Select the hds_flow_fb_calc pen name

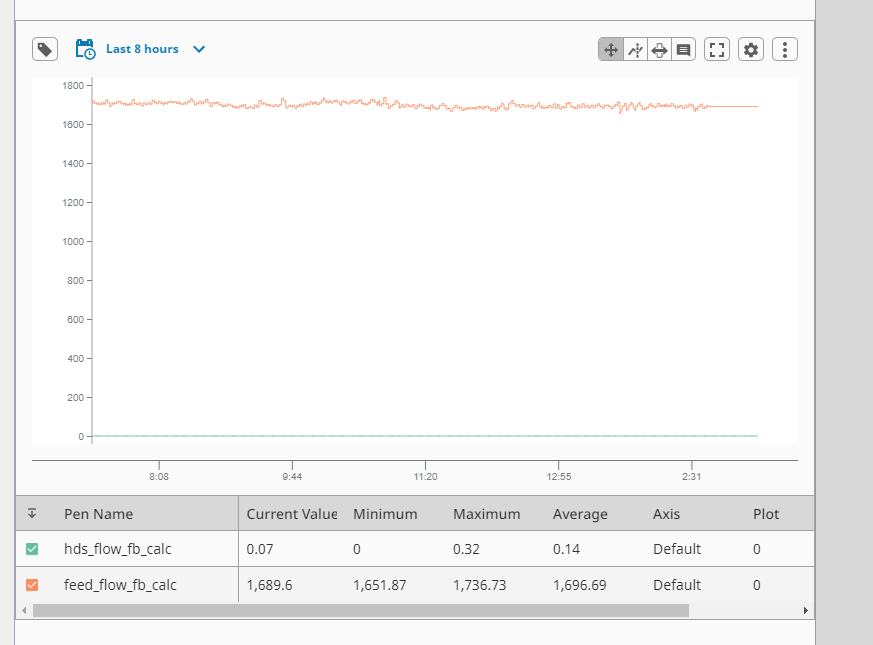[x=118, y=549]
